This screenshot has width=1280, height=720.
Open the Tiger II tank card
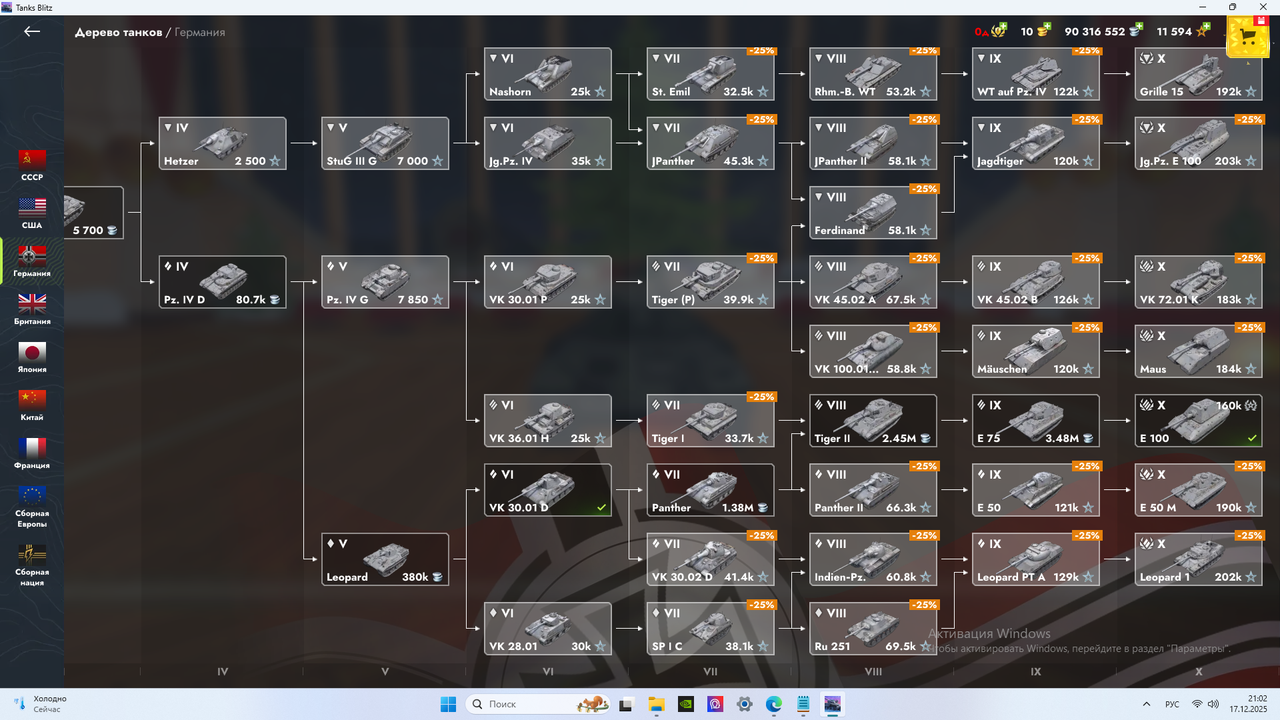pyautogui.click(x=873, y=420)
